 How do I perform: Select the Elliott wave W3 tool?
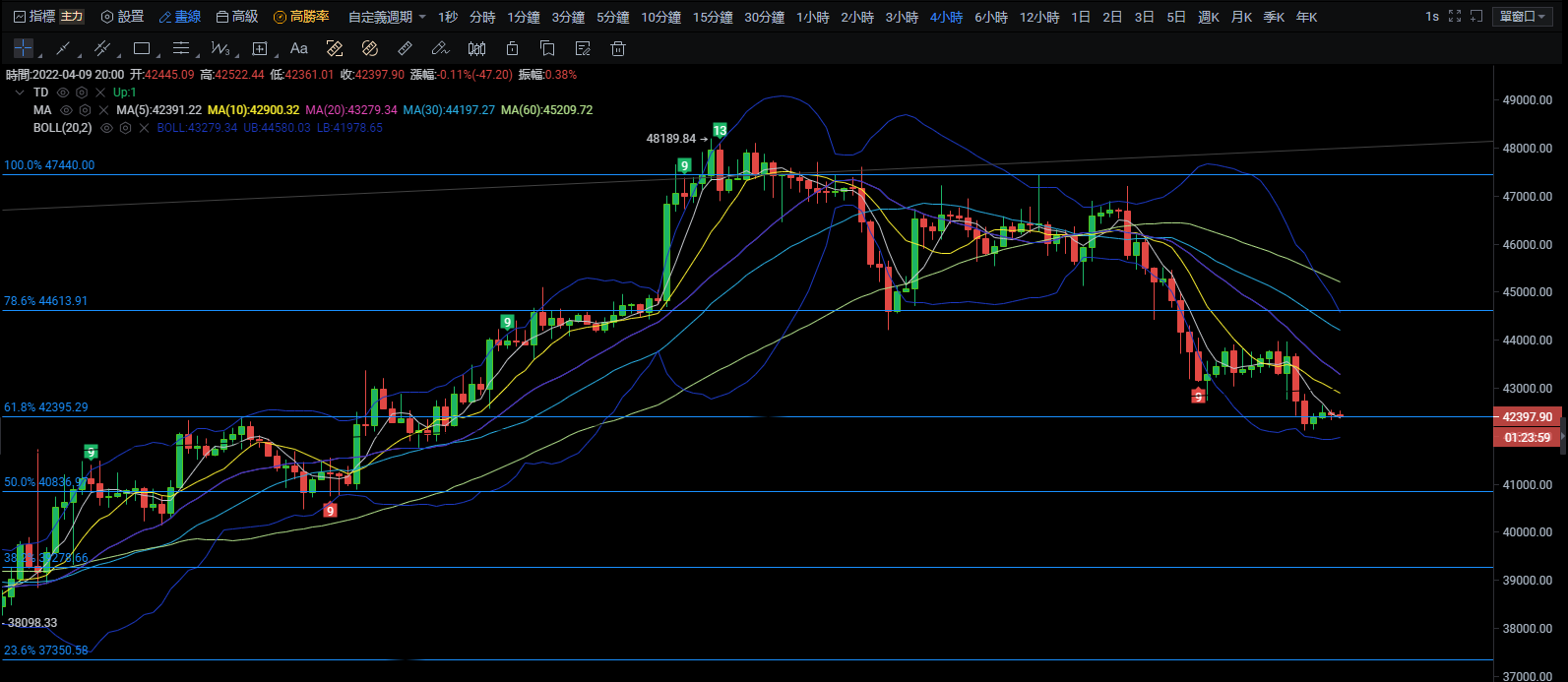tap(220, 48)
